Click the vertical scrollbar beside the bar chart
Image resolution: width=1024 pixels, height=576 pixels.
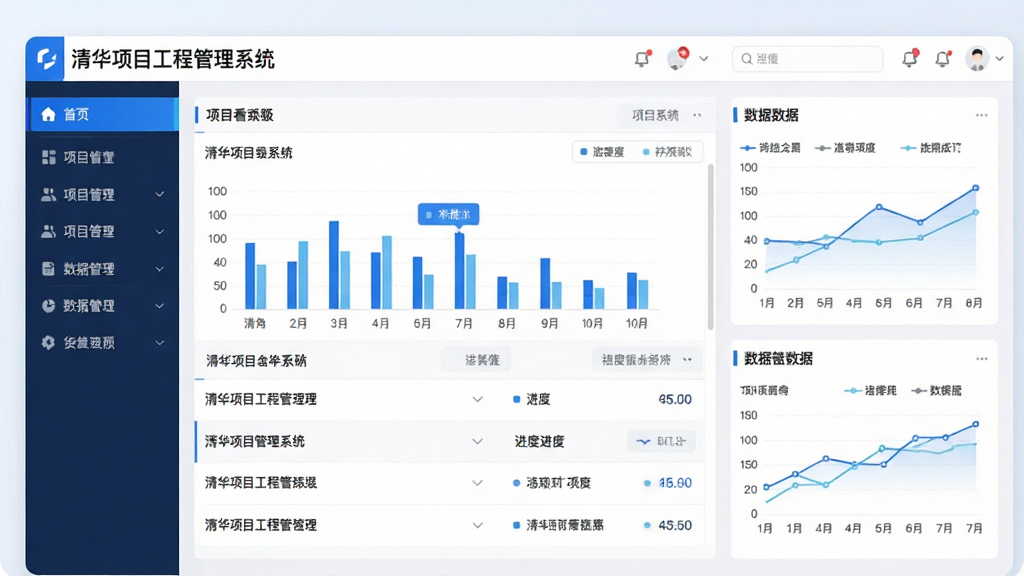pyautogui.click(x=711, y=247)
